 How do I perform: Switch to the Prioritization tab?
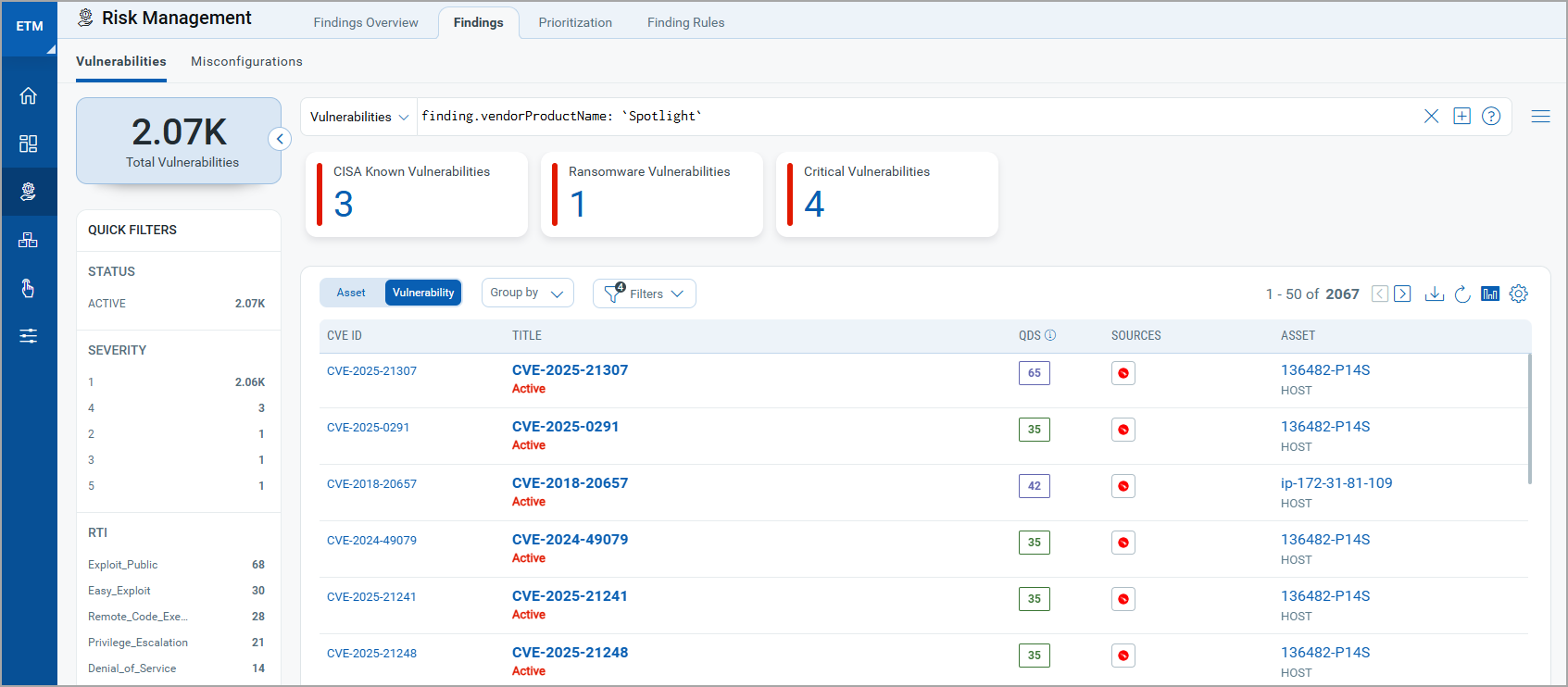pos(575,22)
